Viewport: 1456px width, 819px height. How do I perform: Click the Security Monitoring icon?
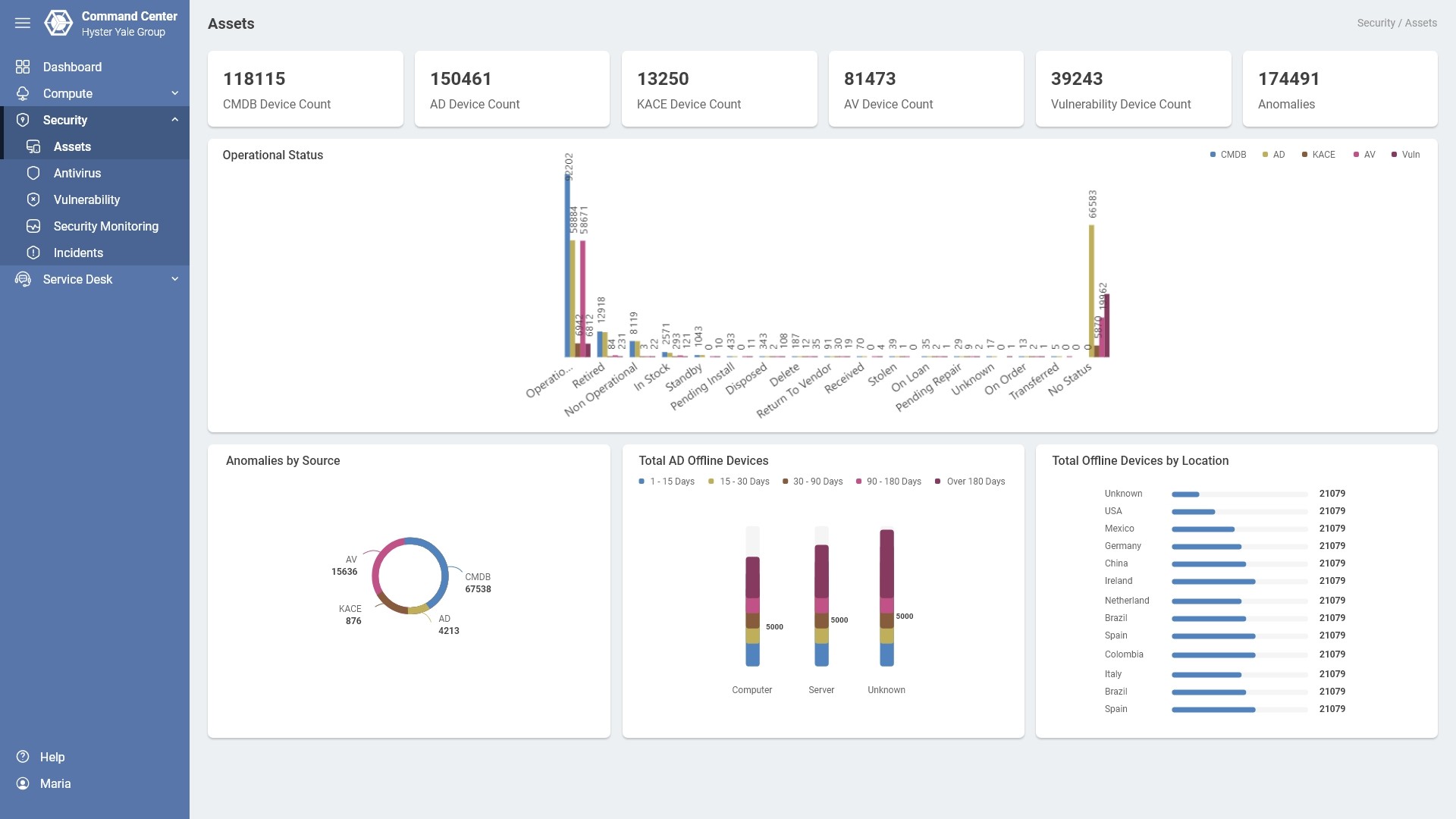tap(33, 226)
